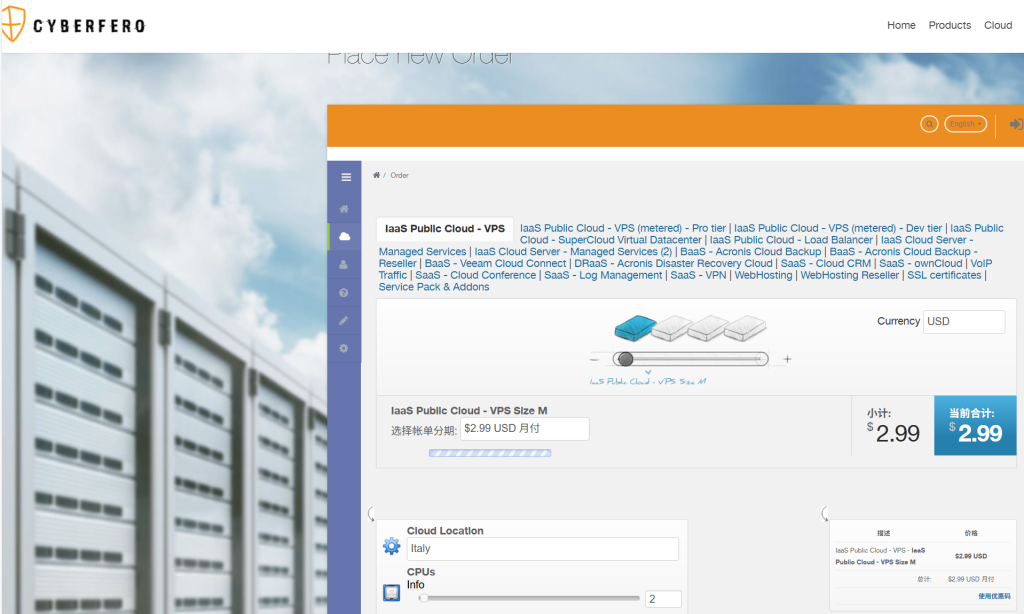Click the Cyberfero shield logo
Image resolution: width=1024 pixels, height=614 pixels.
[x=13, y=24]
